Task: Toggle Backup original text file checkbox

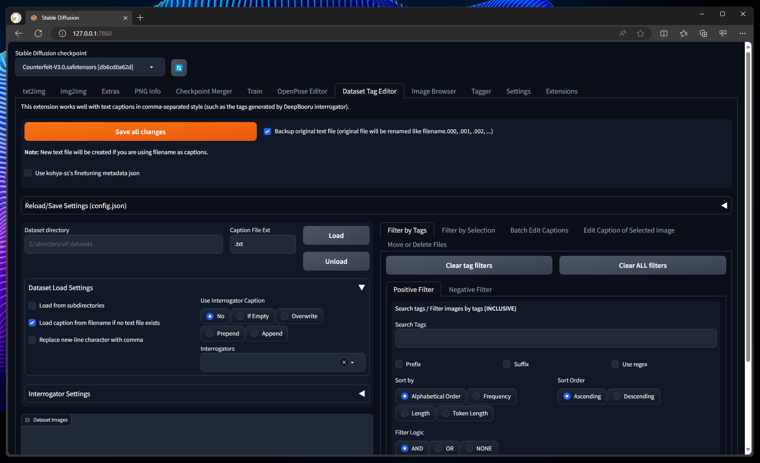Action: click(267, 131)
